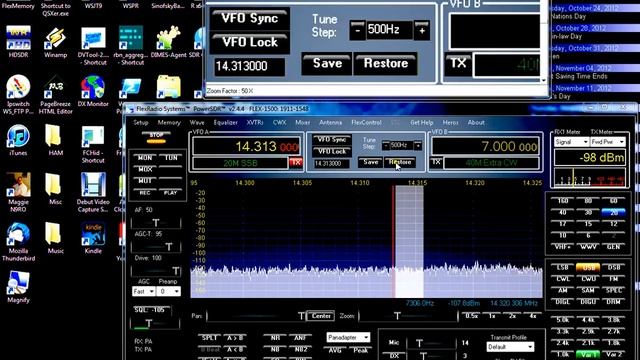The image size is (640, 360).
Task: Increase tune step in PowerSDR window
Action: point(418,146)
